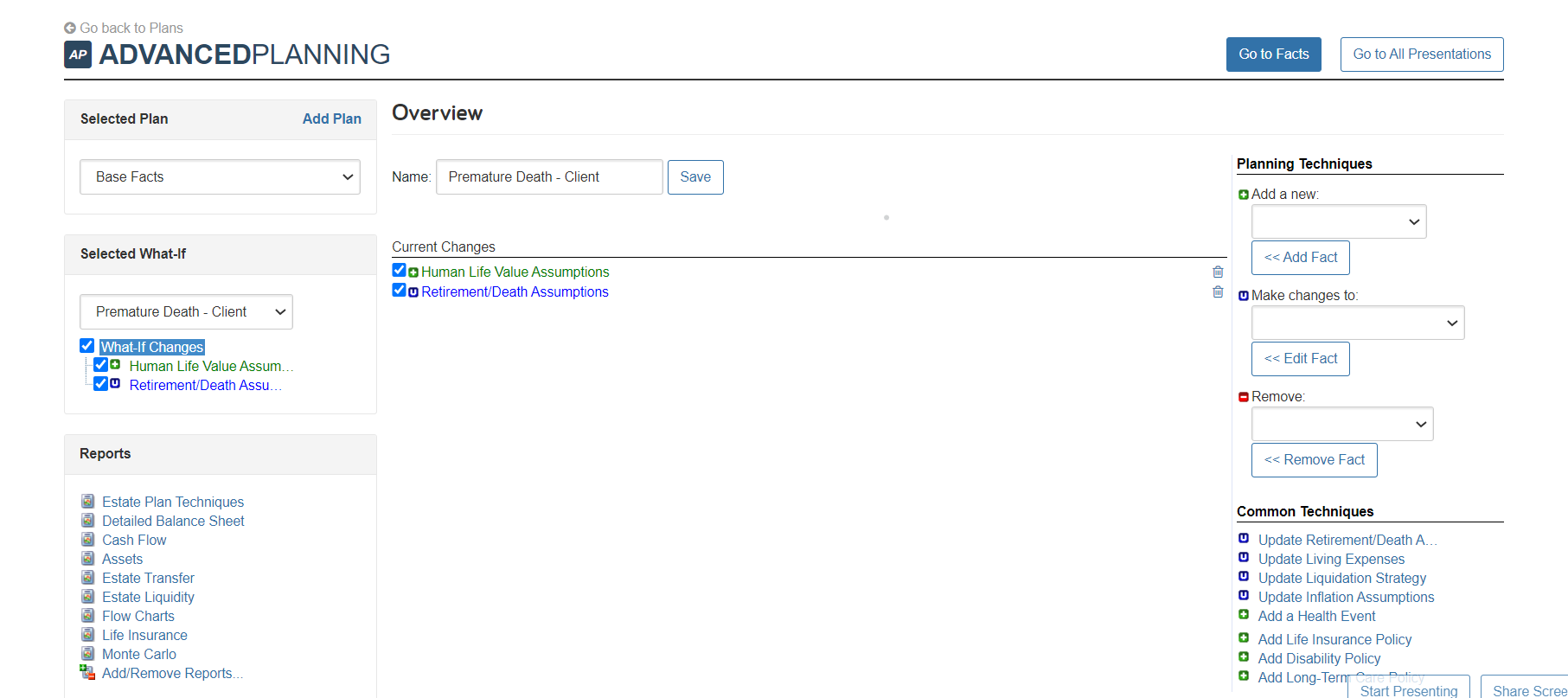
Task: Click the Add Life Insurance Policy link
Action: (x=1334, y=639)
